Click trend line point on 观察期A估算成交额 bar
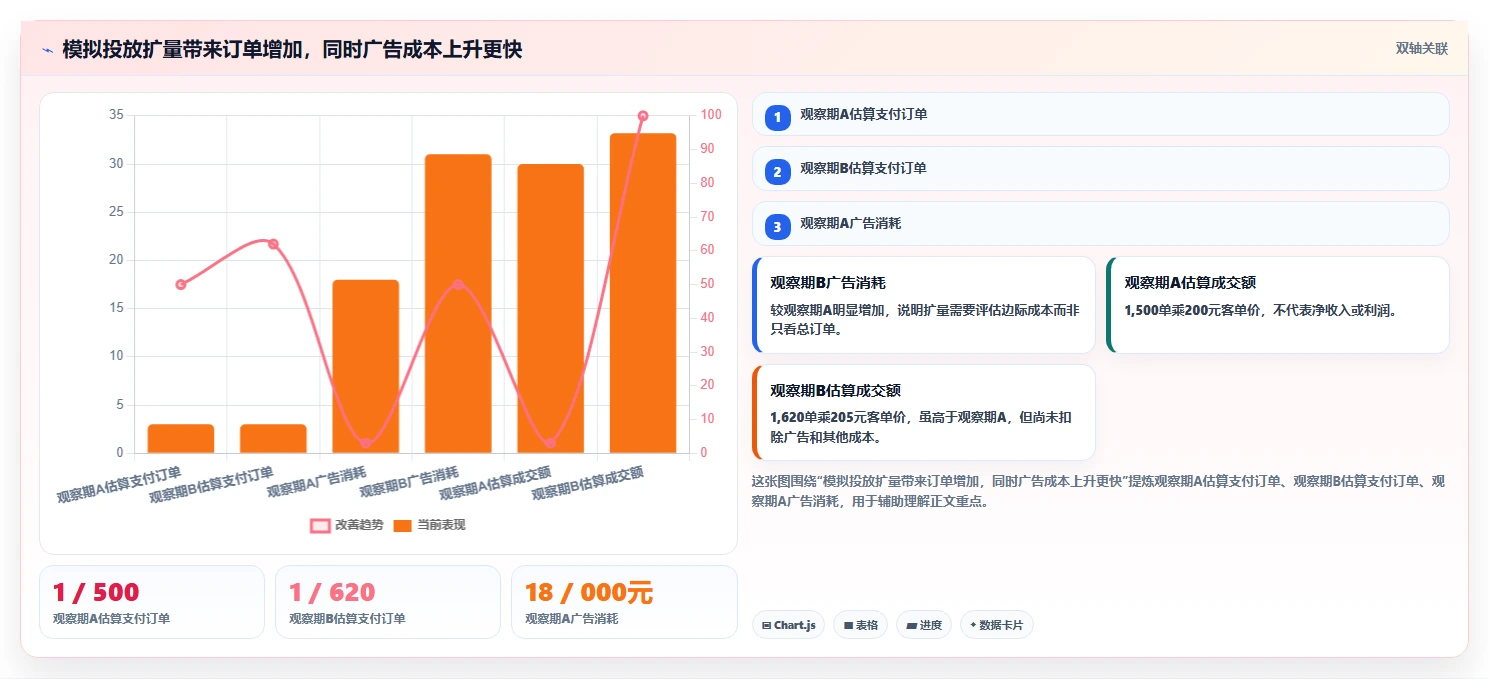The image size is (1489, 679). click(x=550, y=443)
